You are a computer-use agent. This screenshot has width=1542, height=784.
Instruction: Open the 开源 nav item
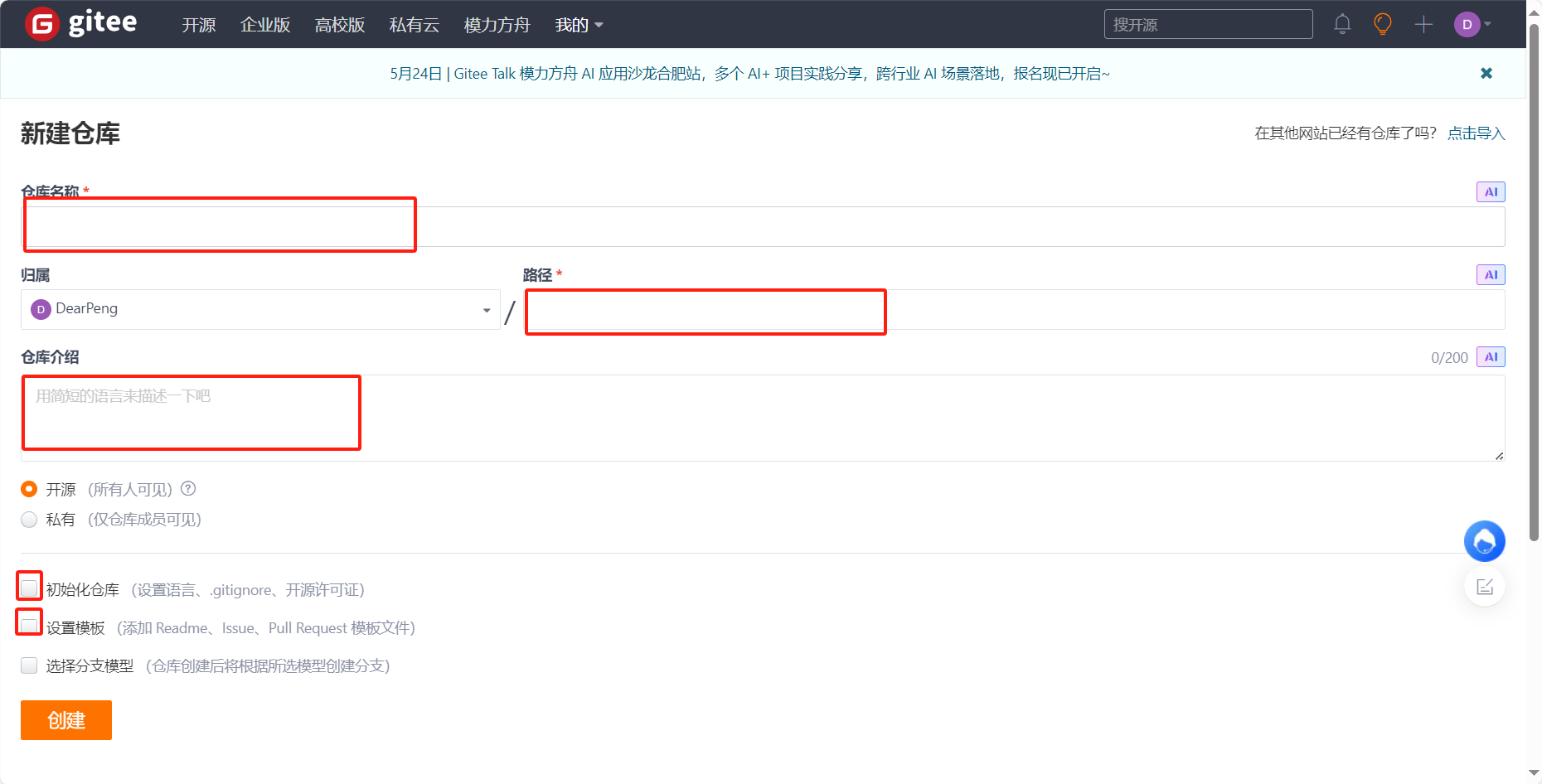pyautogui.click(x=199, y=25)
